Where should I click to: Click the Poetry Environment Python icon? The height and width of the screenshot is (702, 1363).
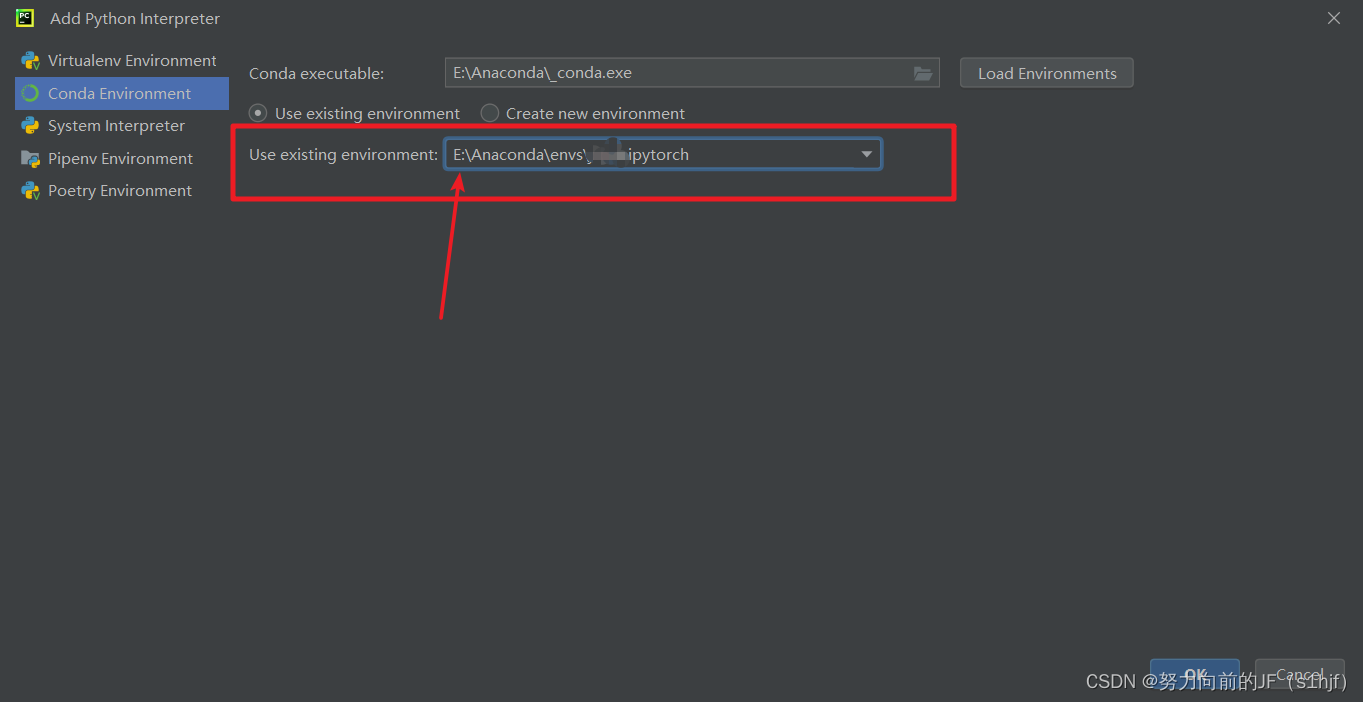coord(30,191)
